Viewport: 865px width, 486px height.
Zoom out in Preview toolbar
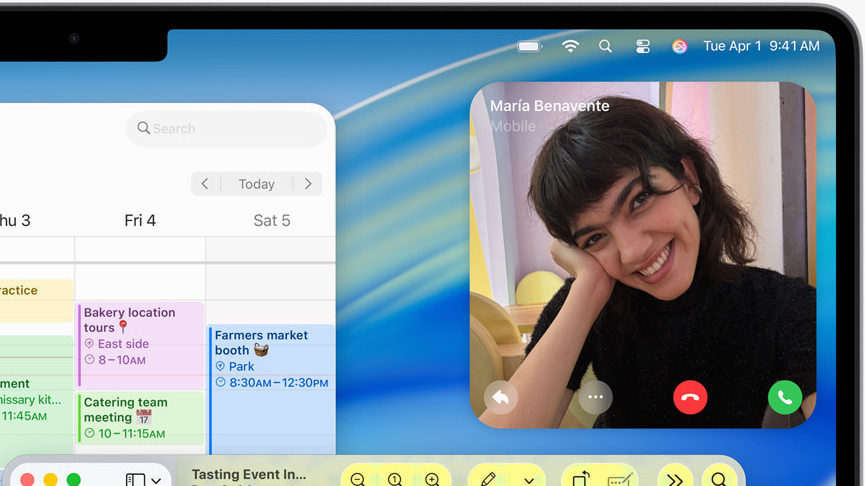[358, 479]
